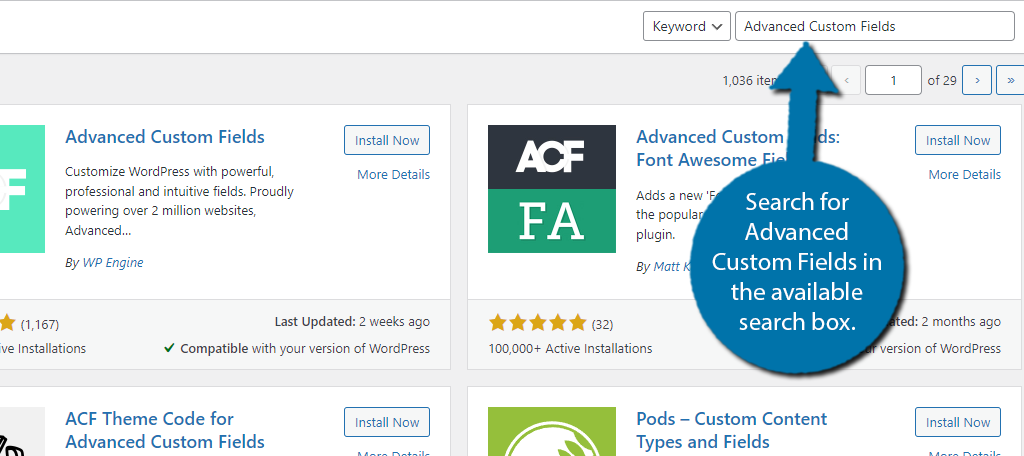Click the five-star rating with 32 reviews
This screenshot has width=1024, height=456.
coord(537,323)
